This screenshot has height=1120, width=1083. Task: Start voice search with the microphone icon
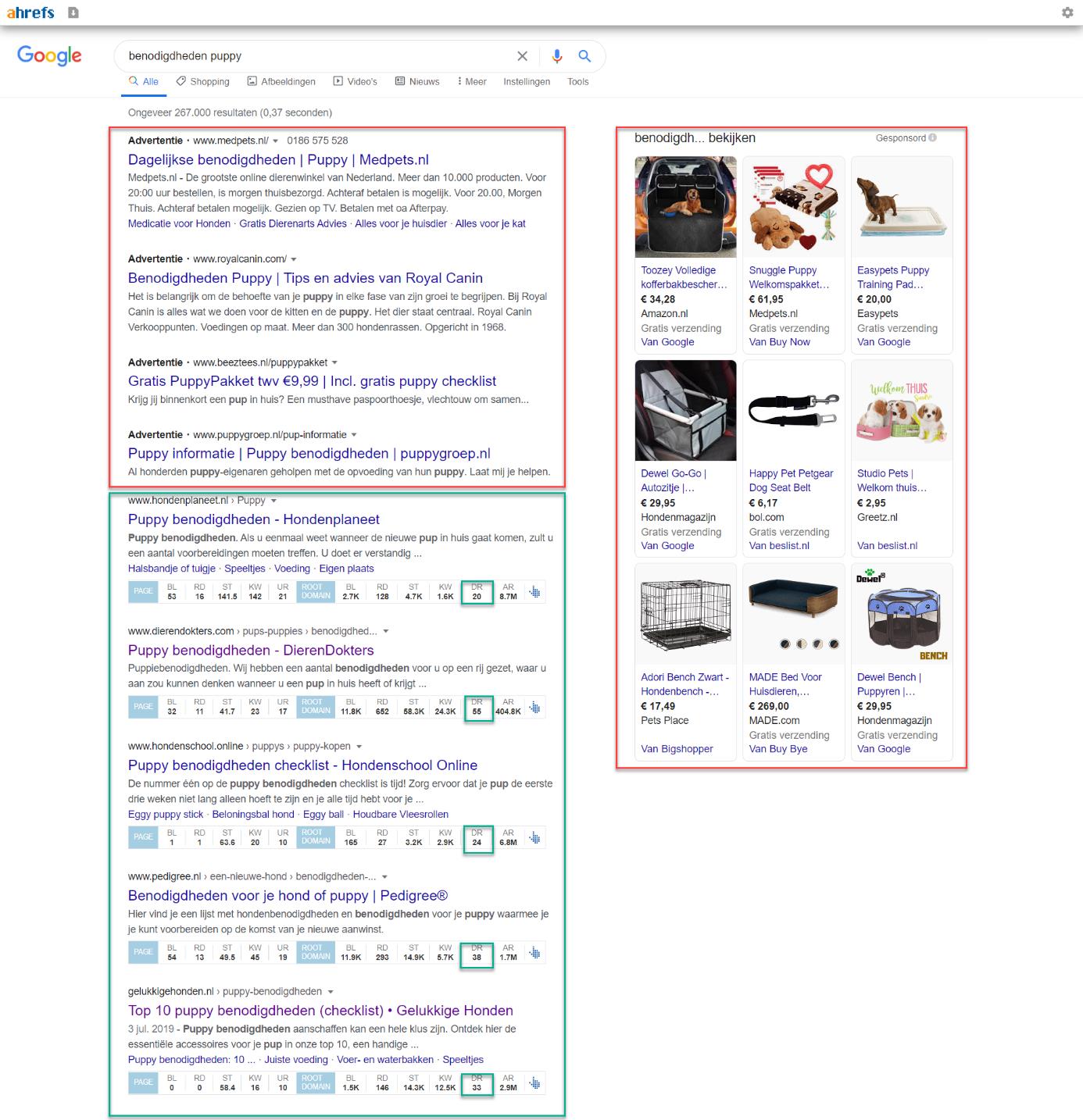[557, 56]
